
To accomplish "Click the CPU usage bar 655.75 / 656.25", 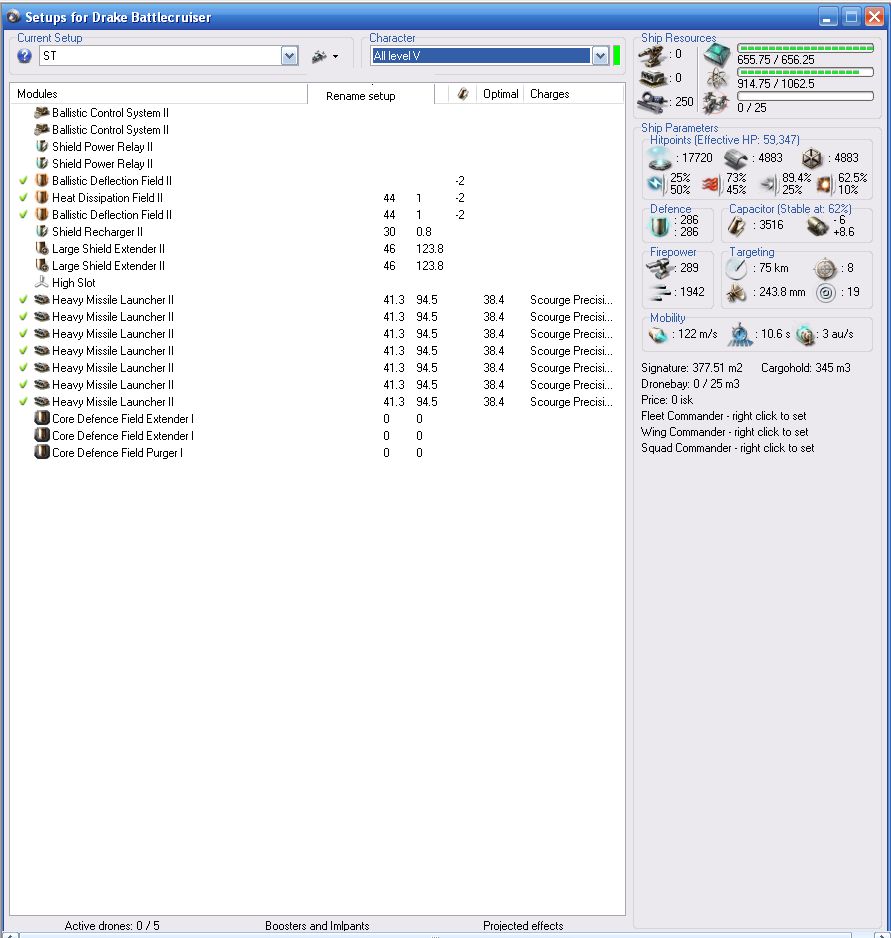I will 805,48.
